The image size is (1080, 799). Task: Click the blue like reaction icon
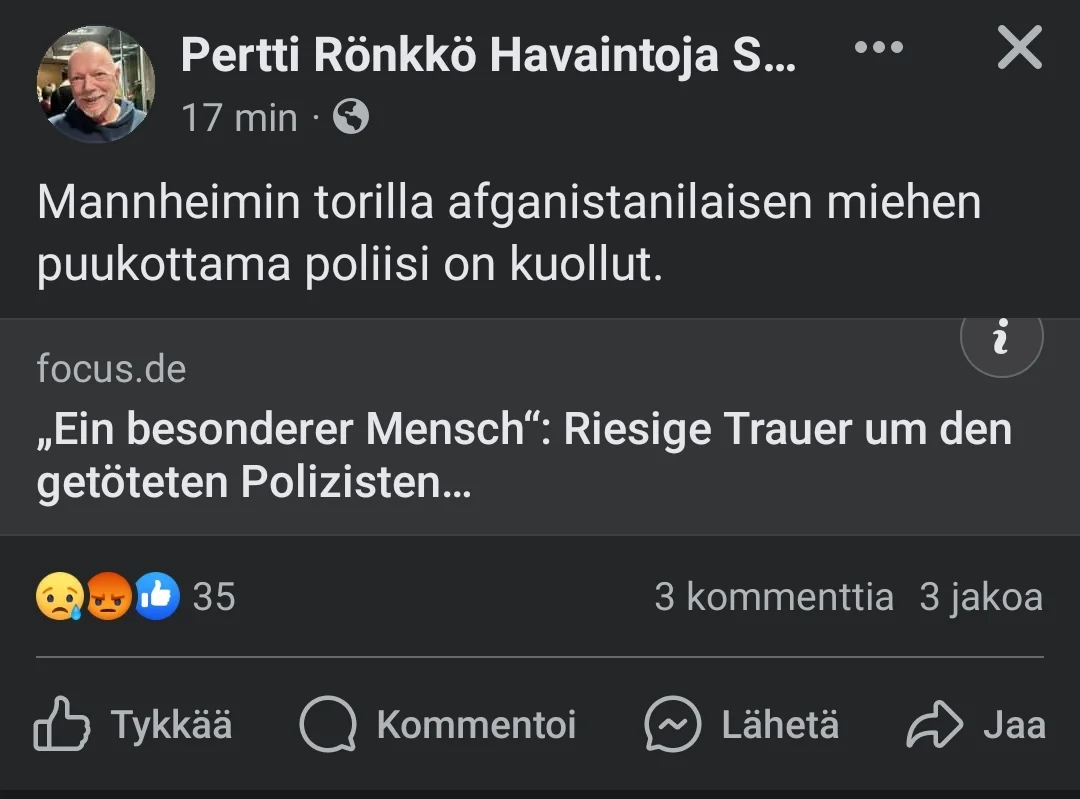[157, 597]
